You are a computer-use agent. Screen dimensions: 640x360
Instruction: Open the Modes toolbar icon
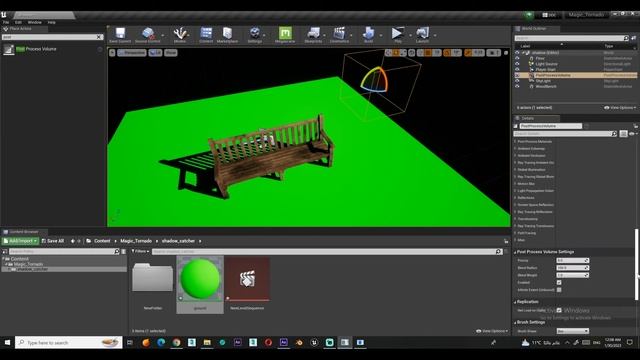pos(180,34)
